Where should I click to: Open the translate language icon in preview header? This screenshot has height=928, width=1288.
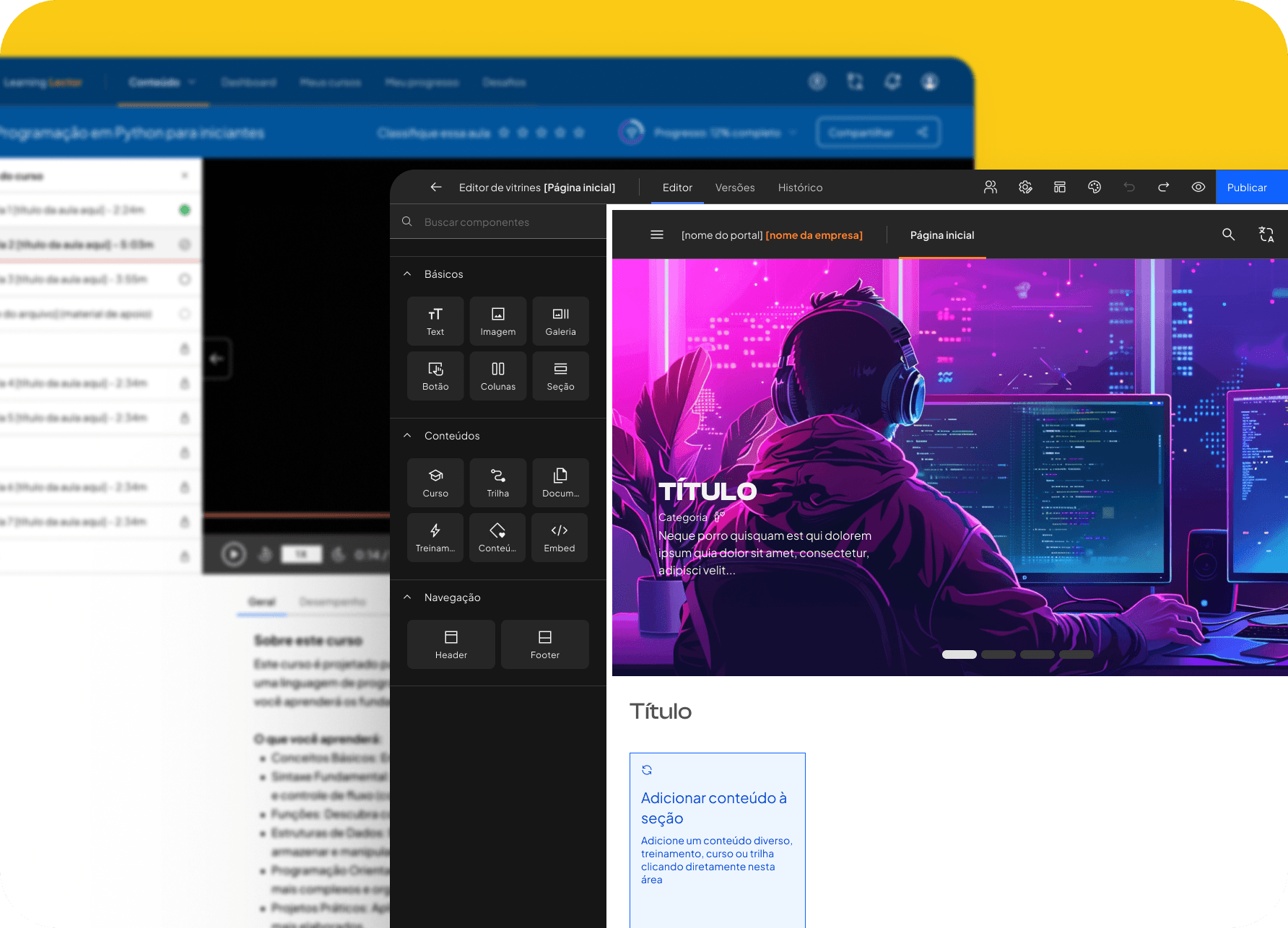pyautogui.click(x=1266, y=235)
